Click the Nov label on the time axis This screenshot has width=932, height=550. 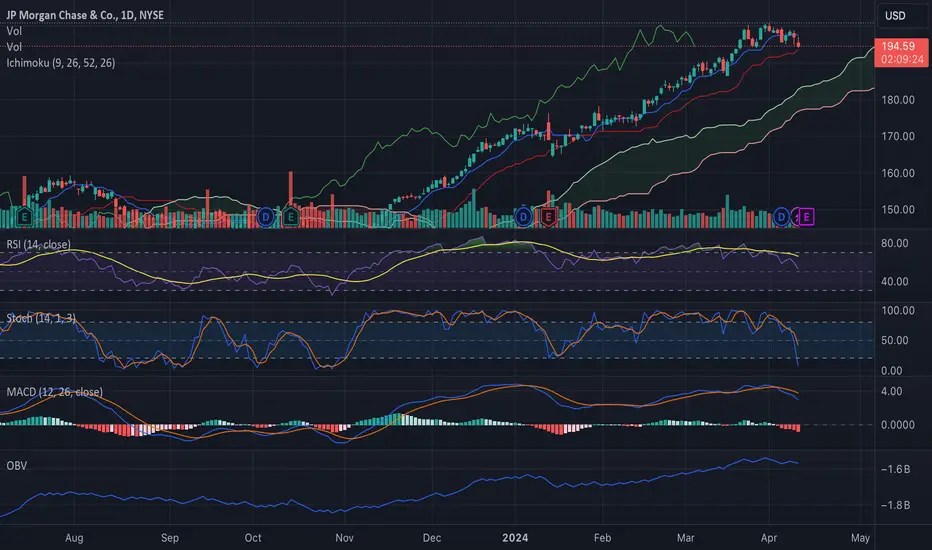[344, 538]
